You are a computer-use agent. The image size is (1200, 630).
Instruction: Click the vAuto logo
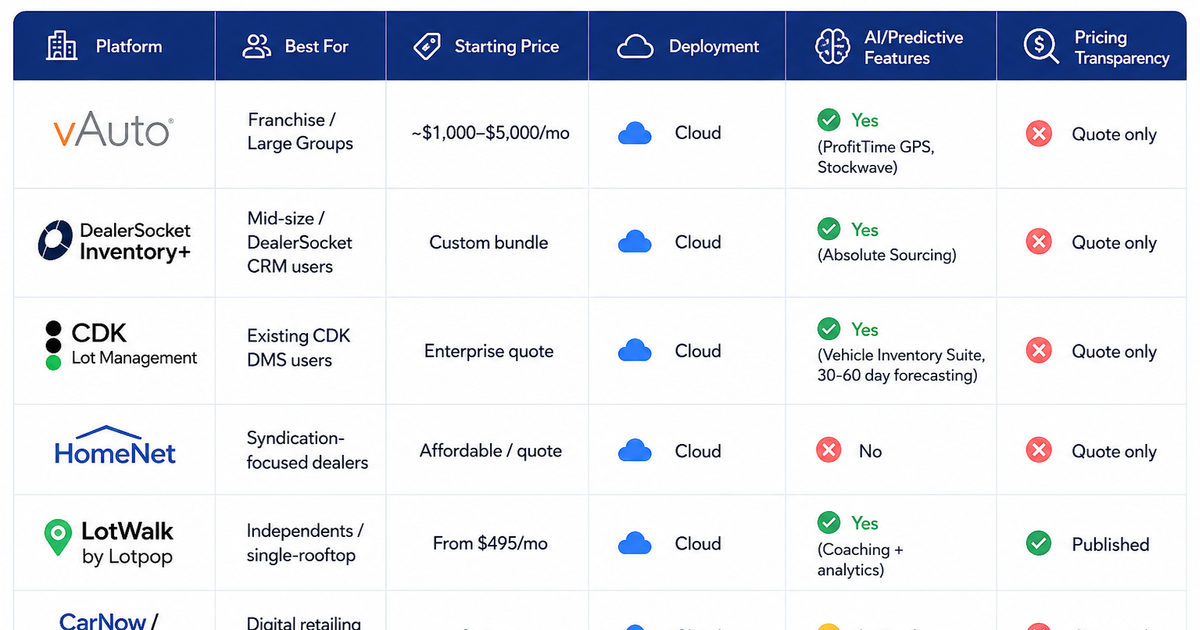click(x=113, y=131)
